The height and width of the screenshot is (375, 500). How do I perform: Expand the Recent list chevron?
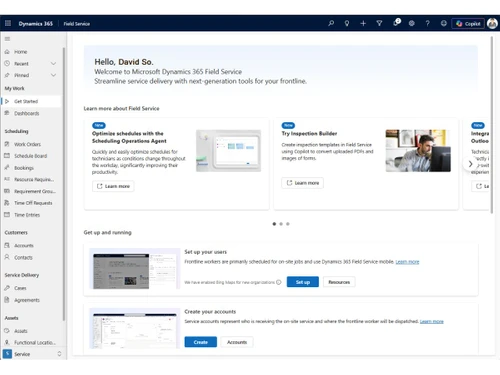click(x=53, y=63)
